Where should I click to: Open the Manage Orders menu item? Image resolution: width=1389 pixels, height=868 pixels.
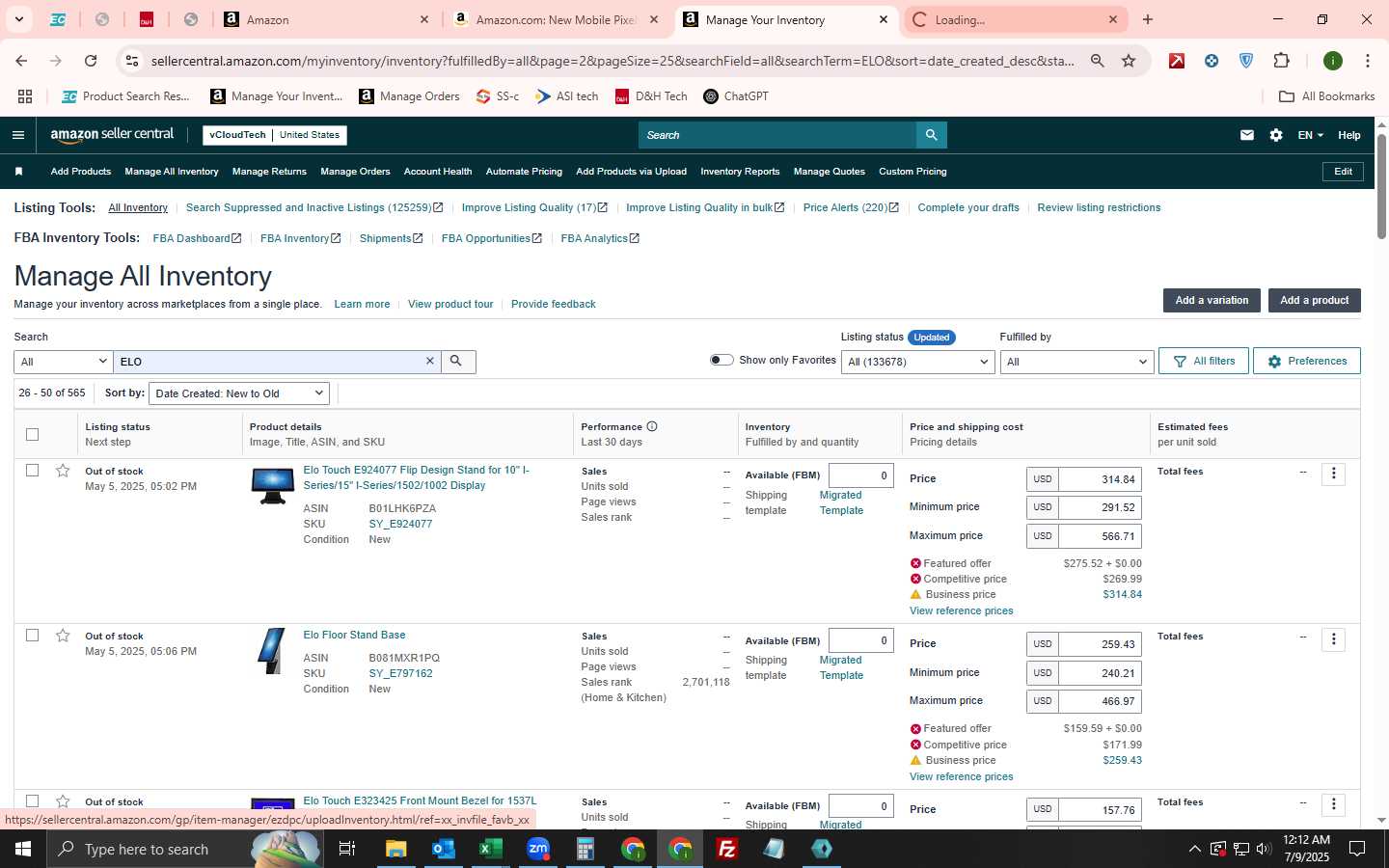pos(355,172)
